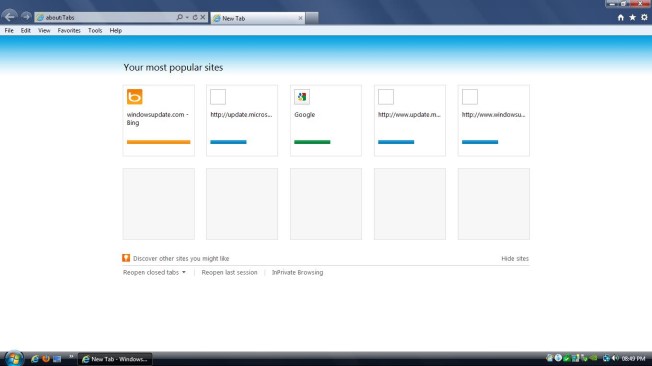Click Hide sites link

[515, 258]
